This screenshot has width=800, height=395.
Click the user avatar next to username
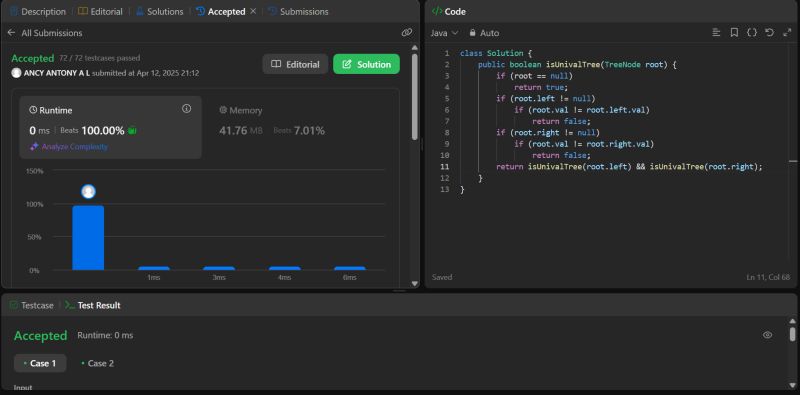pos(16,73)
